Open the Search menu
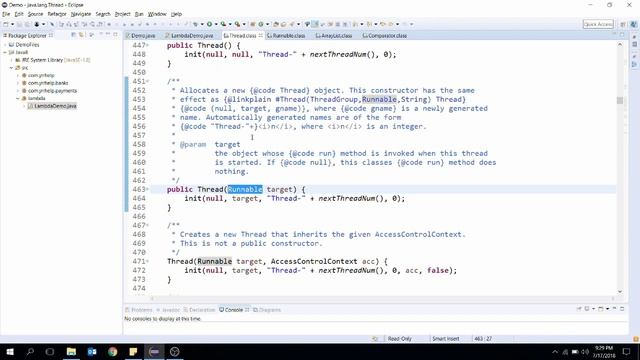 (x=103, y=14)
